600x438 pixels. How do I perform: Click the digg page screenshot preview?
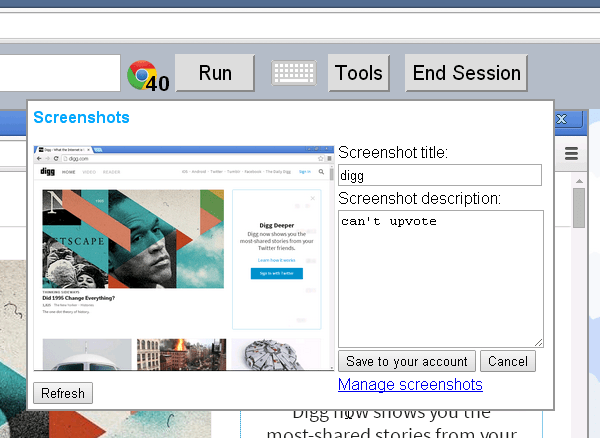184,258
